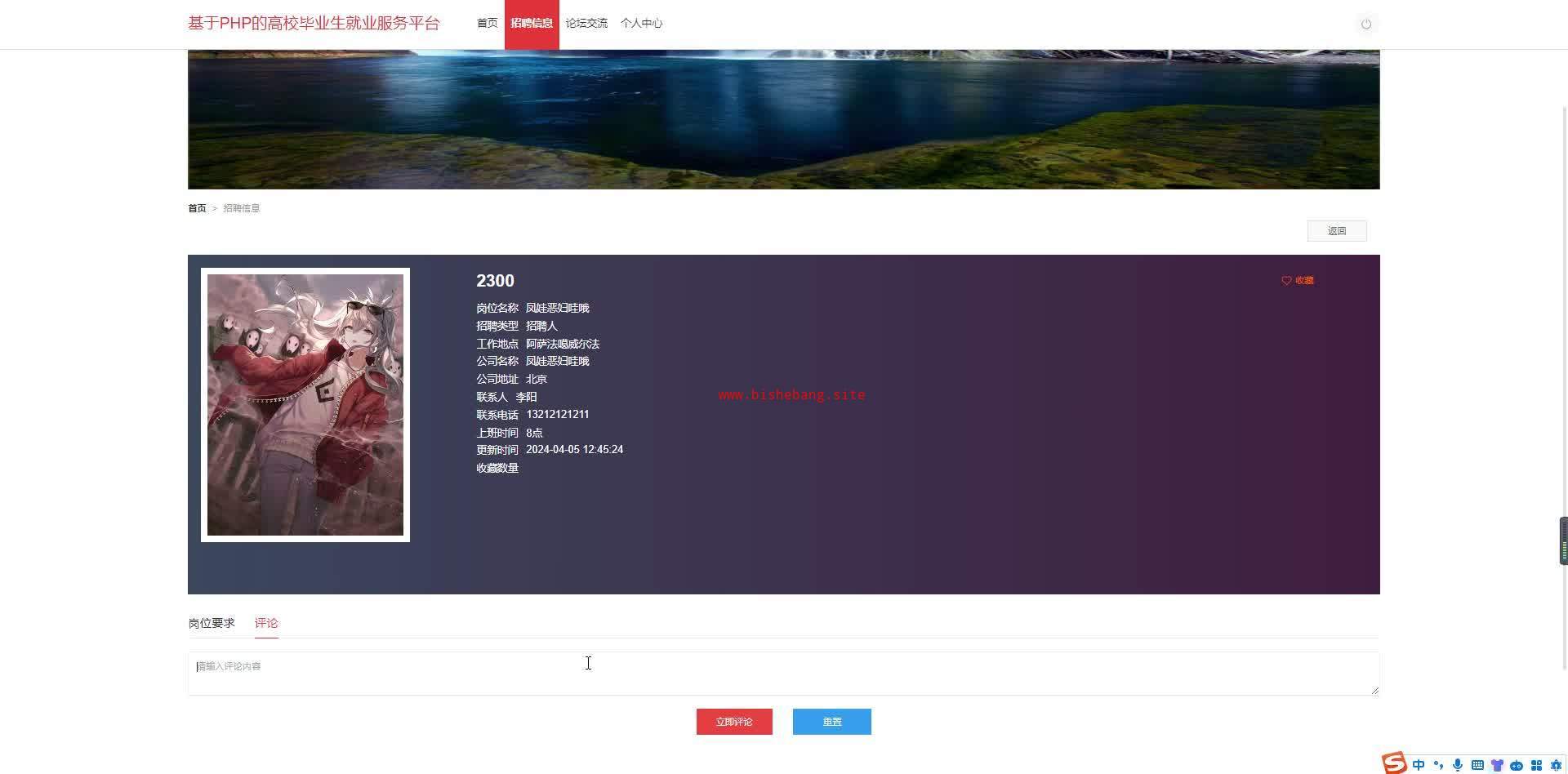Click work location 阿萨法噫威尔法
The width and height of the screenshot is (1568, 774).
coord(563,344)
